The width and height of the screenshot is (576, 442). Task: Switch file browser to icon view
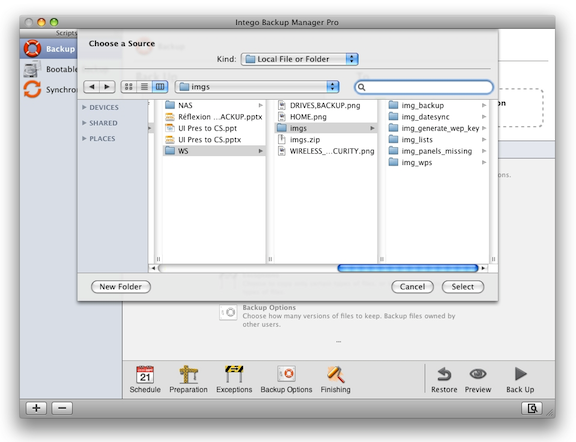click(129, 87)
